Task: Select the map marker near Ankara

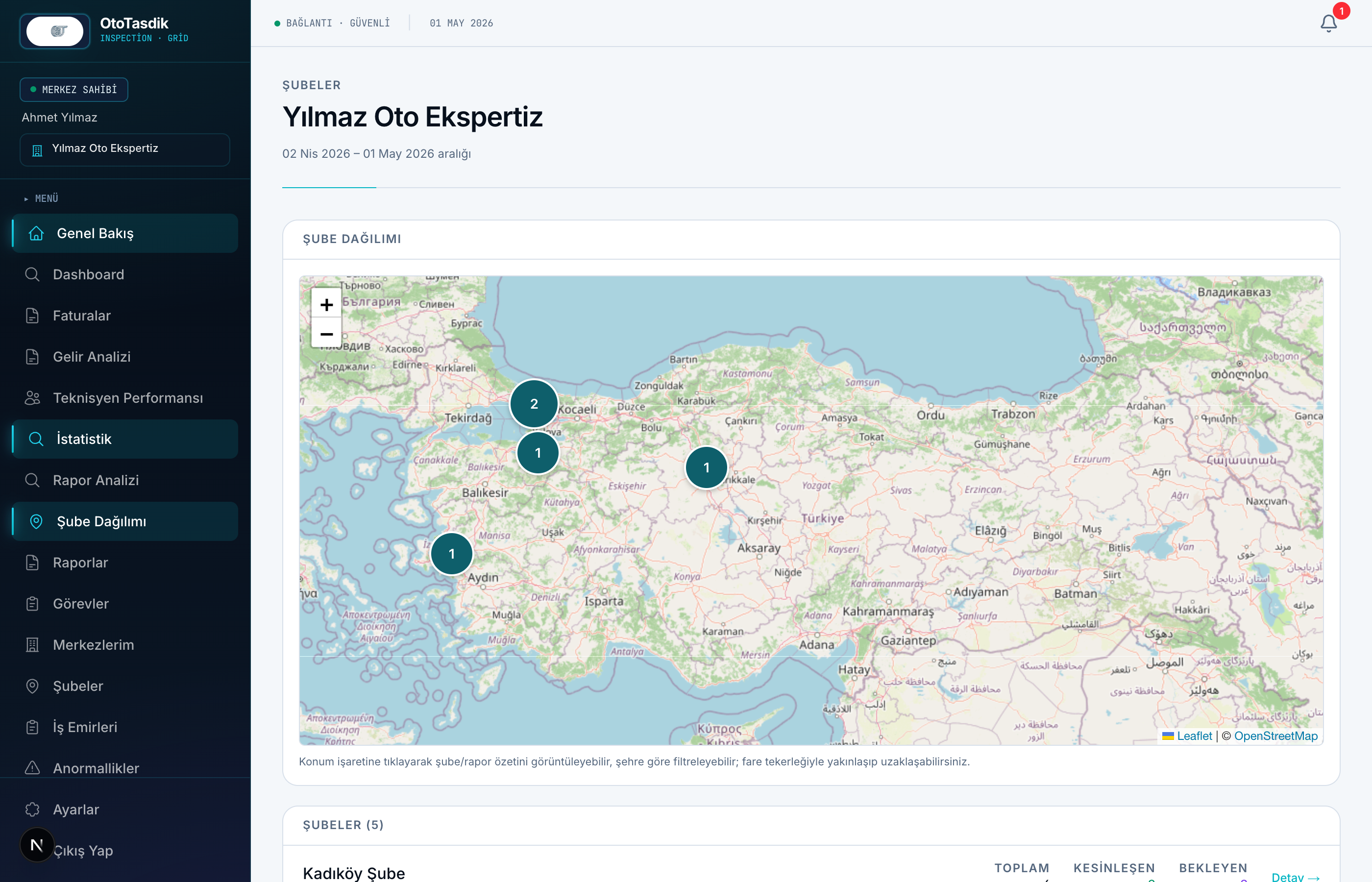Action: [706, 468]
